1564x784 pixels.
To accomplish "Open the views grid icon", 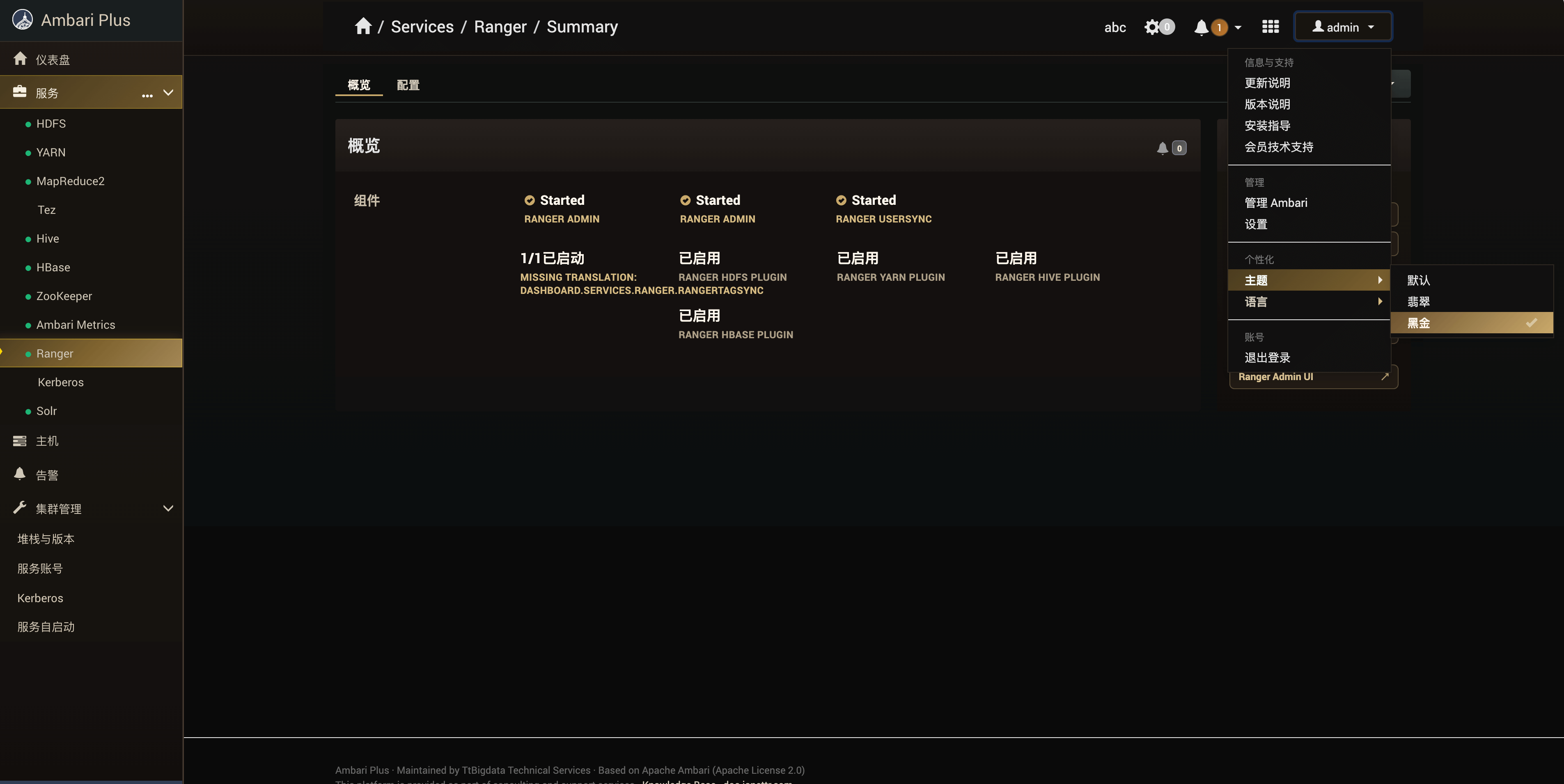I will (x=1270, y=27).
